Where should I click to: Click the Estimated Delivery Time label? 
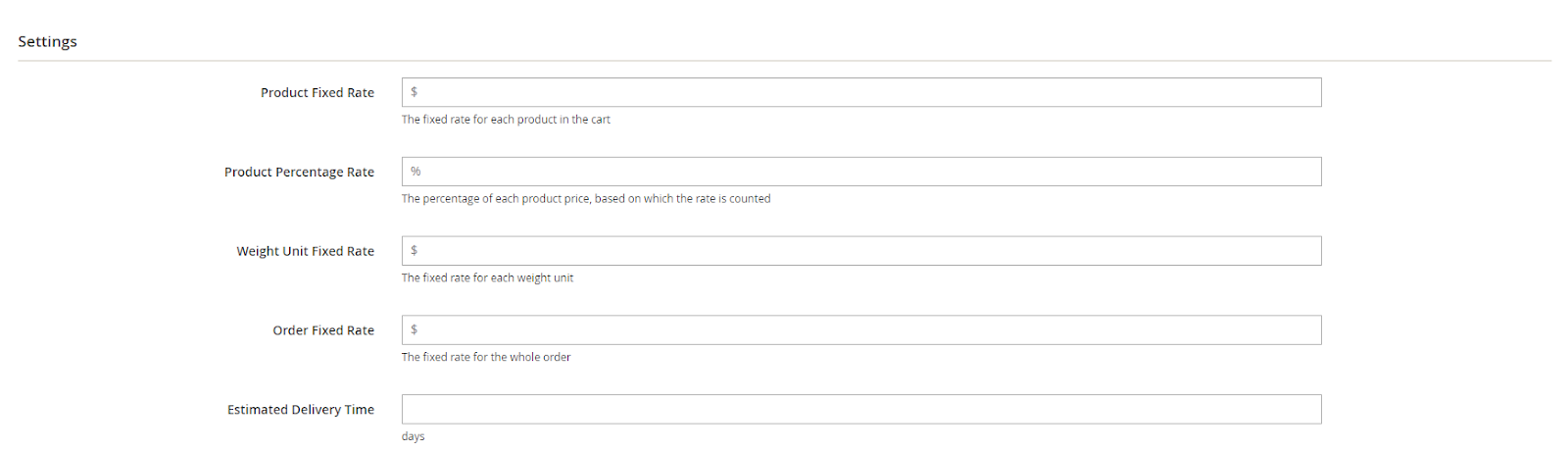point(300,410)
